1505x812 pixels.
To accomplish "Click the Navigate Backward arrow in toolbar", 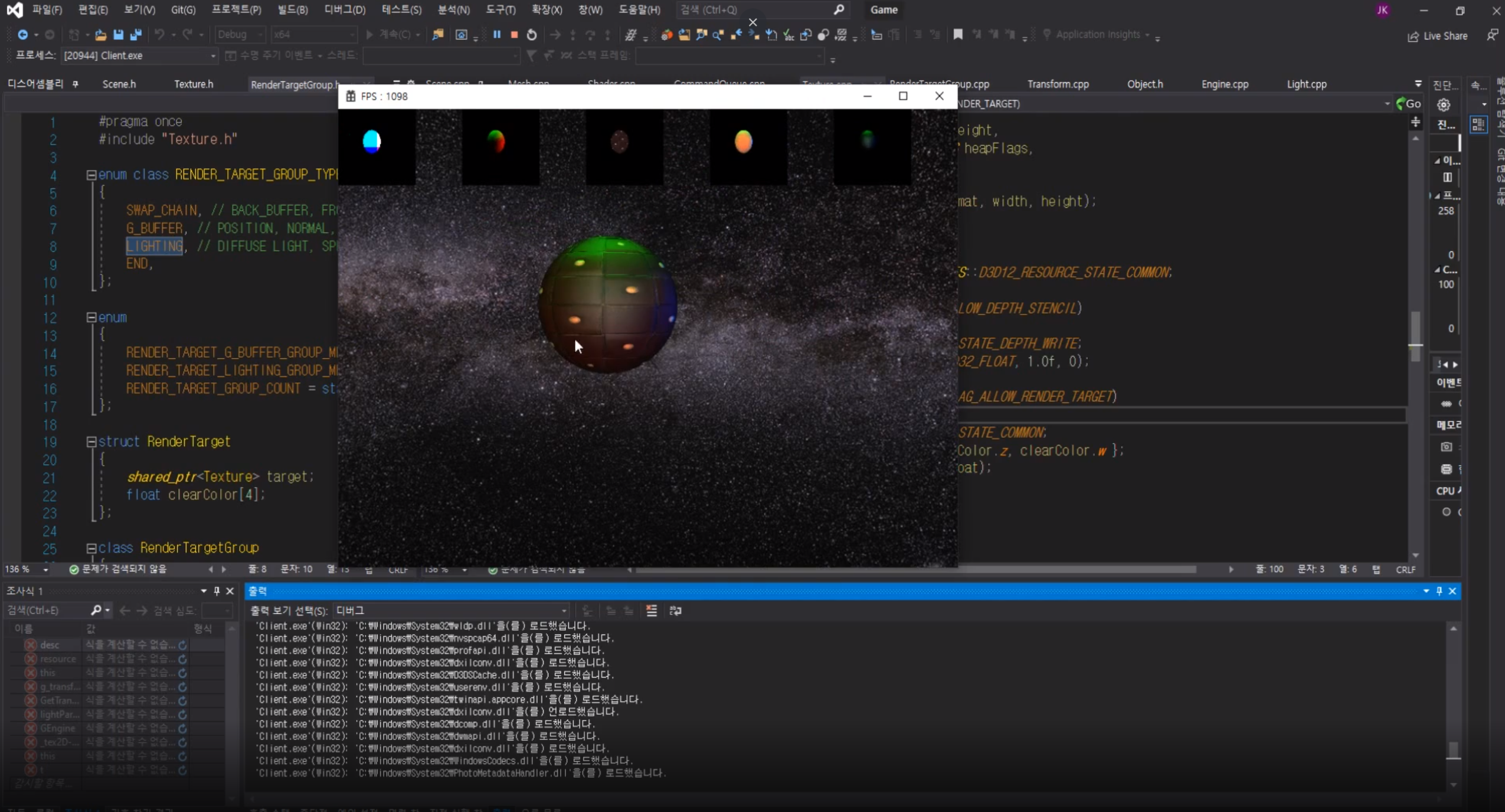I will coord(22,35).
